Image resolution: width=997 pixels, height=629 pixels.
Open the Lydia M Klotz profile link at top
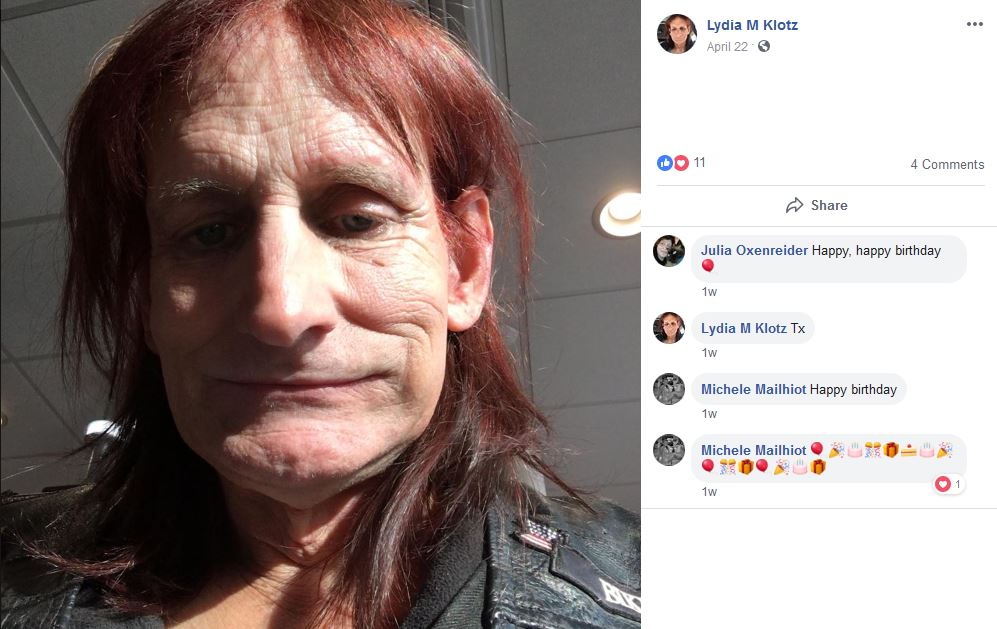click(x=752, y=25)
